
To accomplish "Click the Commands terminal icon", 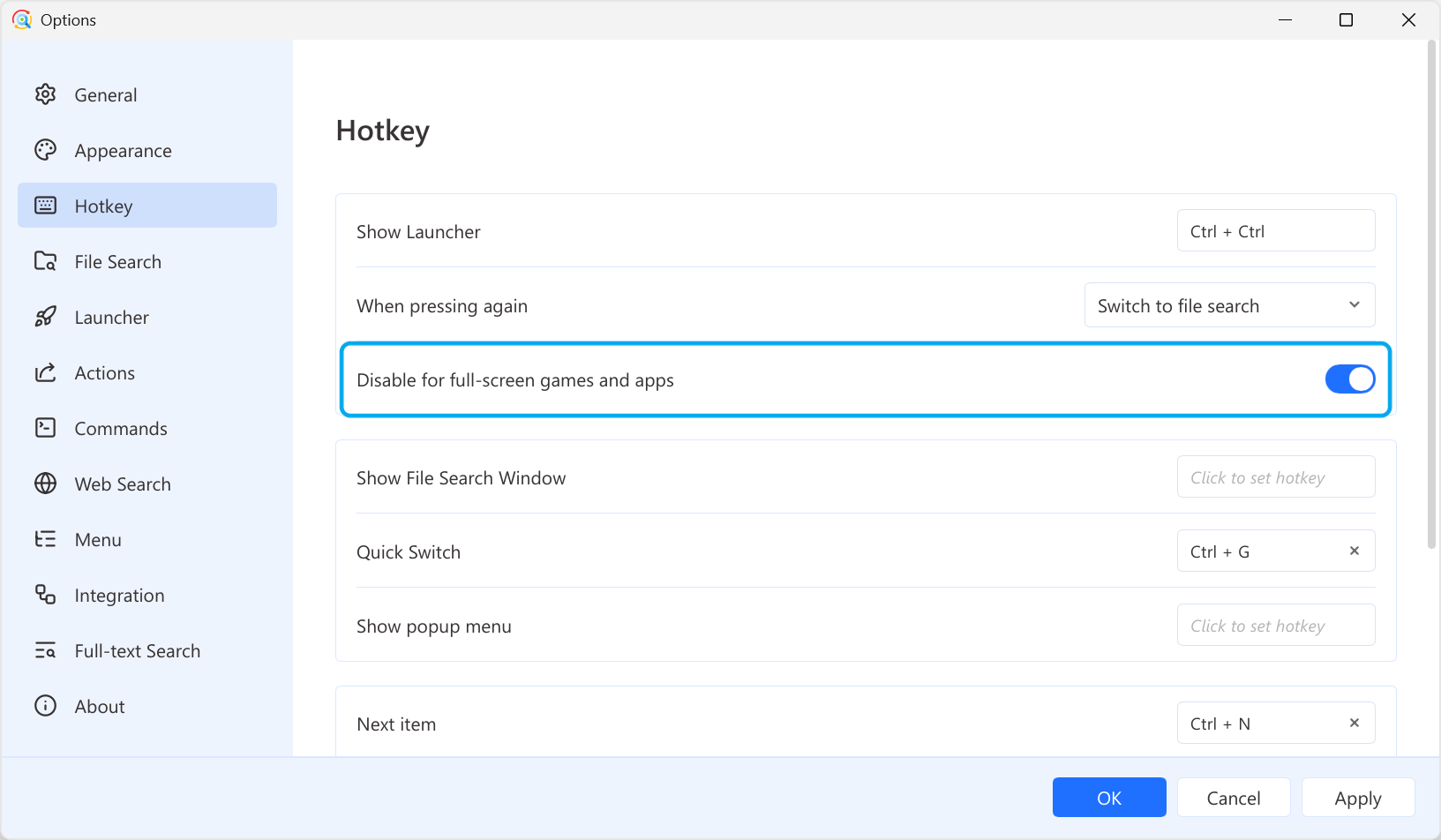I will (45, 428).
